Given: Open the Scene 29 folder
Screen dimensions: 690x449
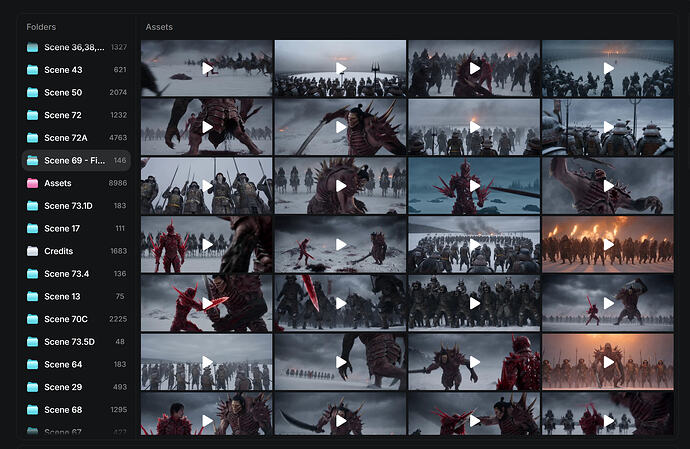Looking at the screenshot, I should [76, 387].
